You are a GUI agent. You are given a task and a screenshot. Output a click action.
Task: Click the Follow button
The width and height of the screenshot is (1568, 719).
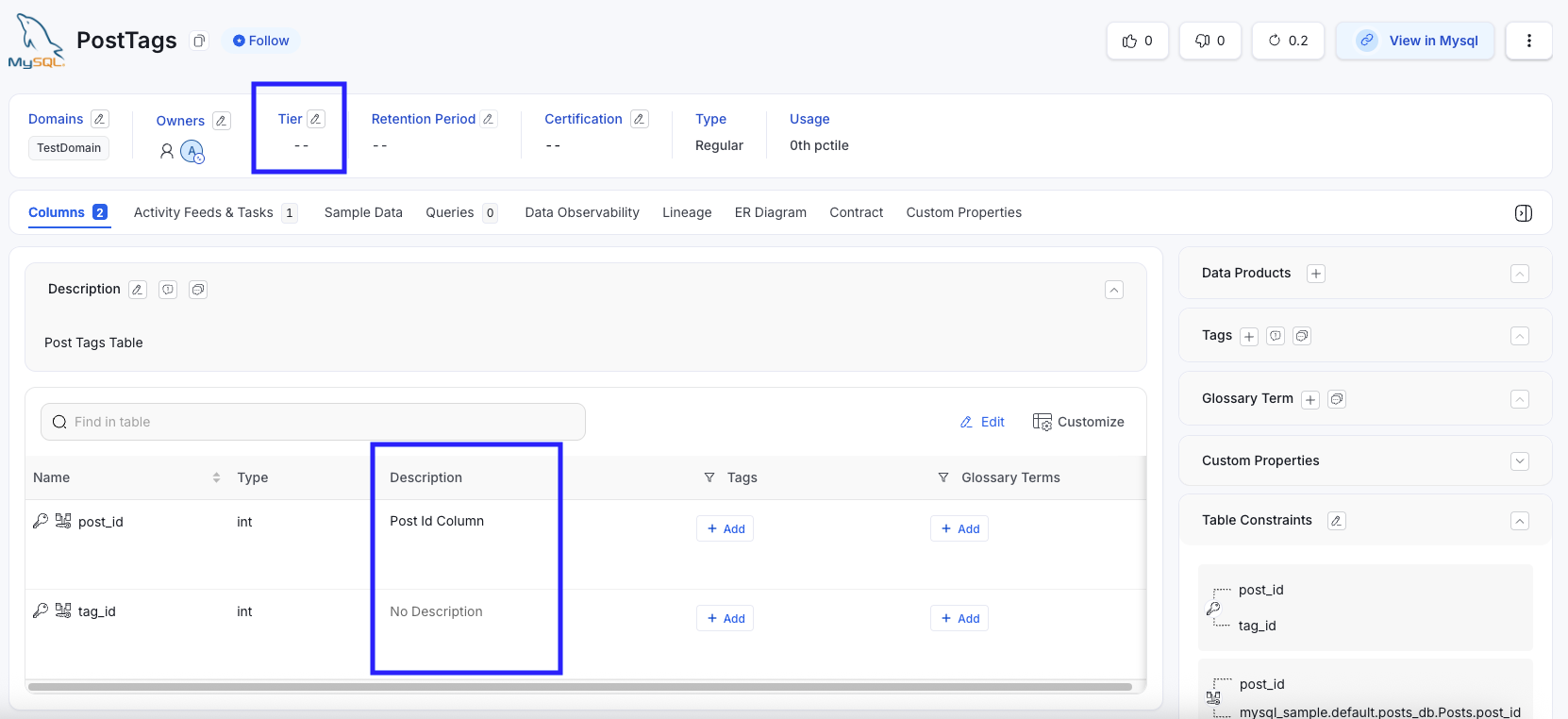[261, 41]
